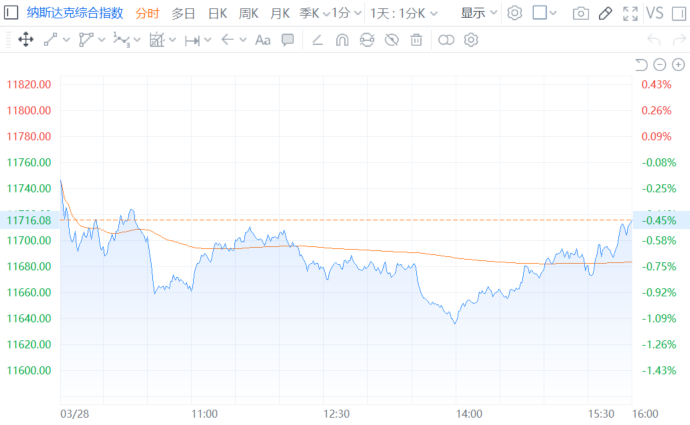
Task: Zoom in the chart with plus icon
Action: click(678, 65)
